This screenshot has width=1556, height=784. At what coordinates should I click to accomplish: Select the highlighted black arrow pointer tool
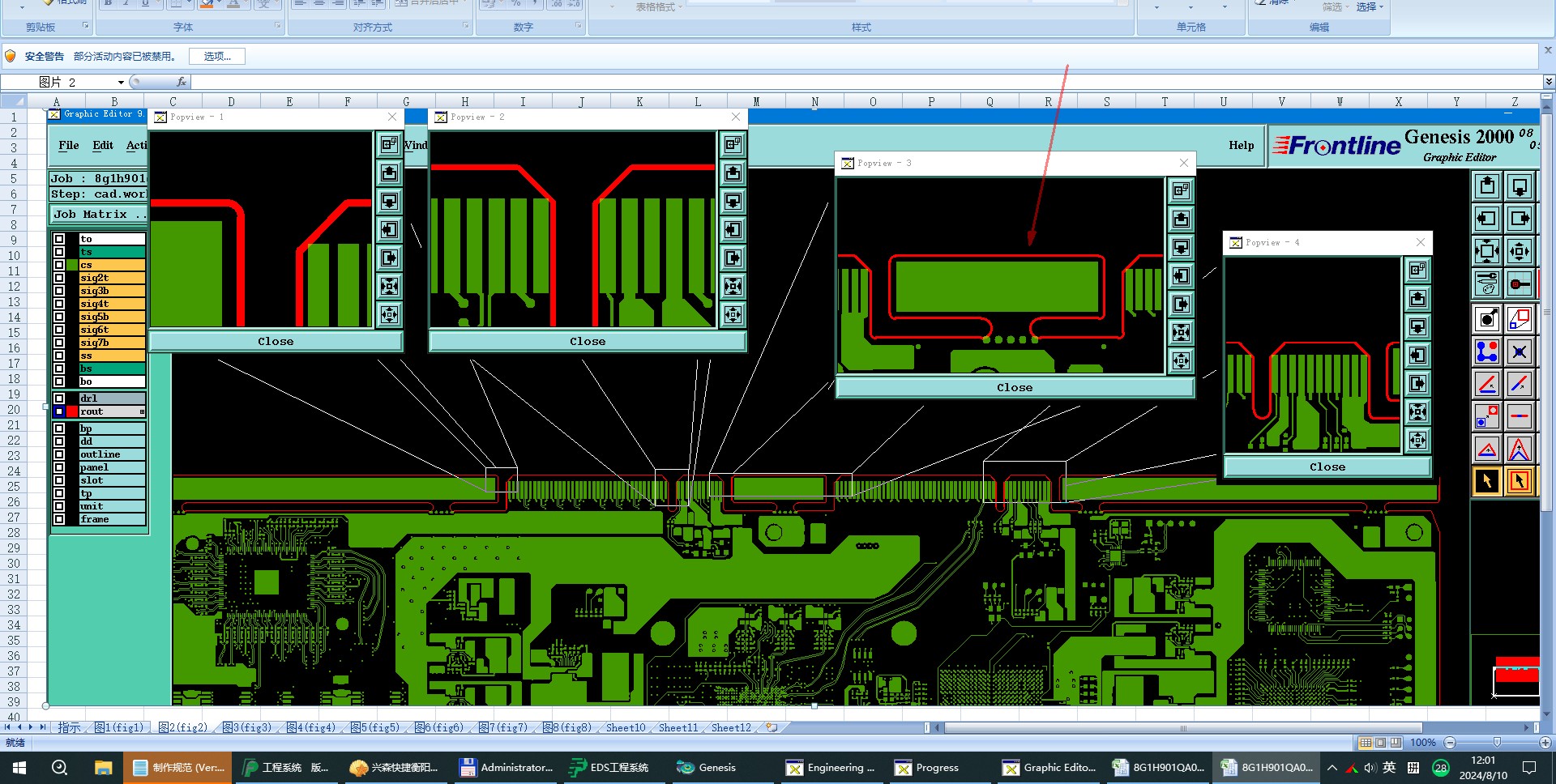(1487, 481)
